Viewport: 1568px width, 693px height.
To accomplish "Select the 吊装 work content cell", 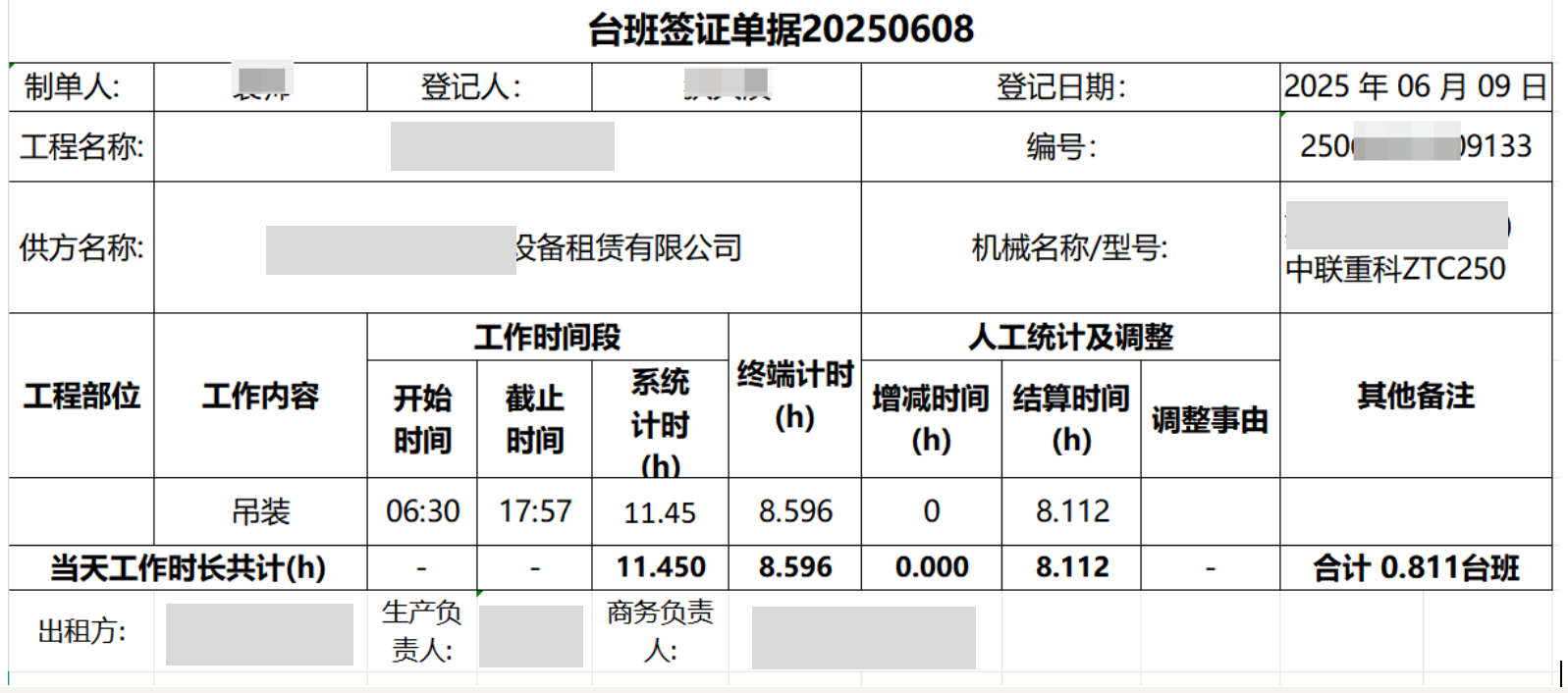I will (x=260, y=511).
